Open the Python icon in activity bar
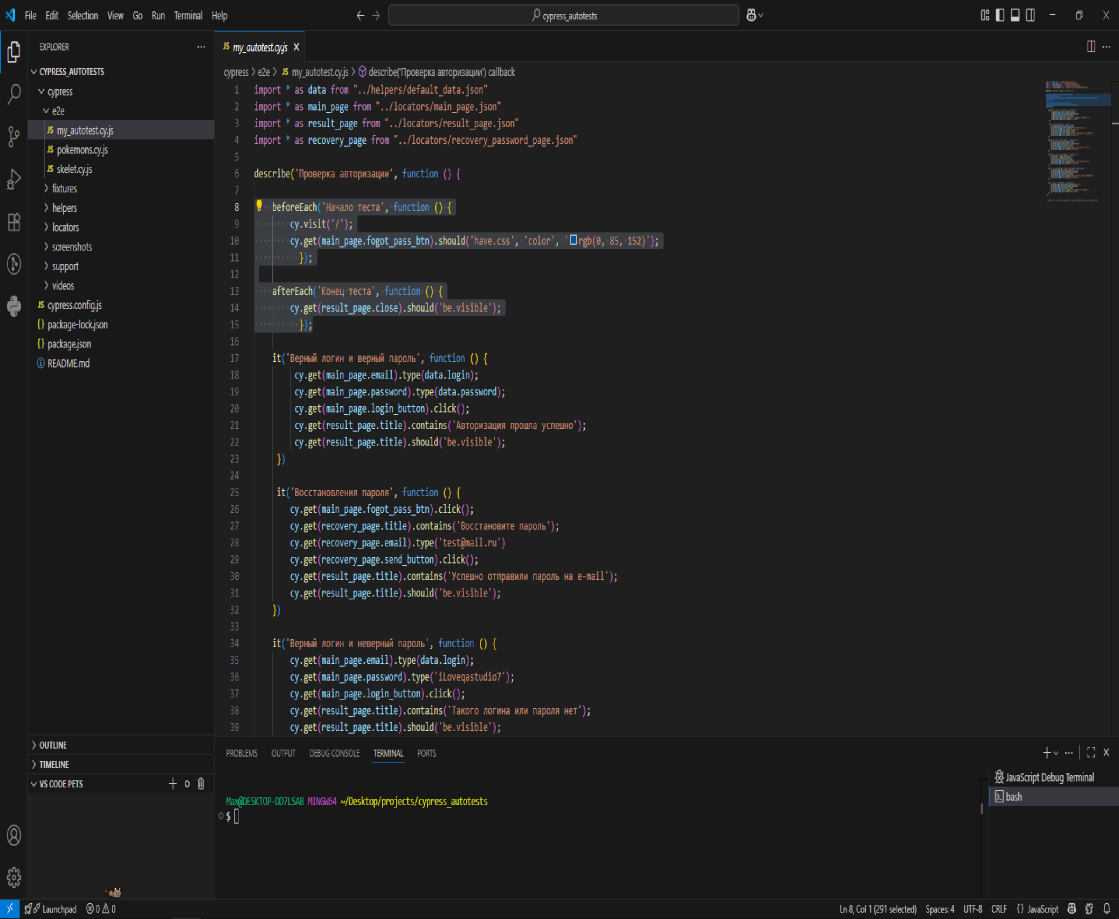Viewport: 1119px width, 919px height. pyautogui.click(x=14, y=306)
